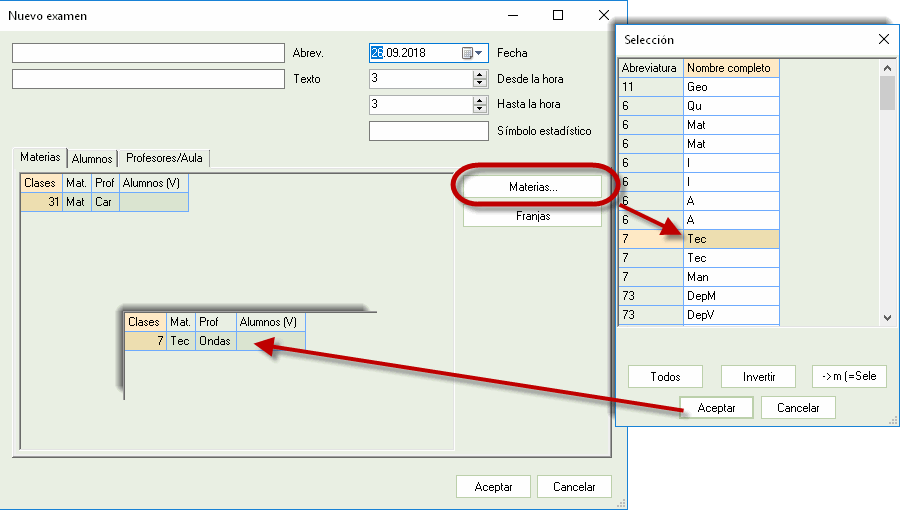
Task: Click the 'Hasta la hora' number field
Action: (x=421, y=104)
